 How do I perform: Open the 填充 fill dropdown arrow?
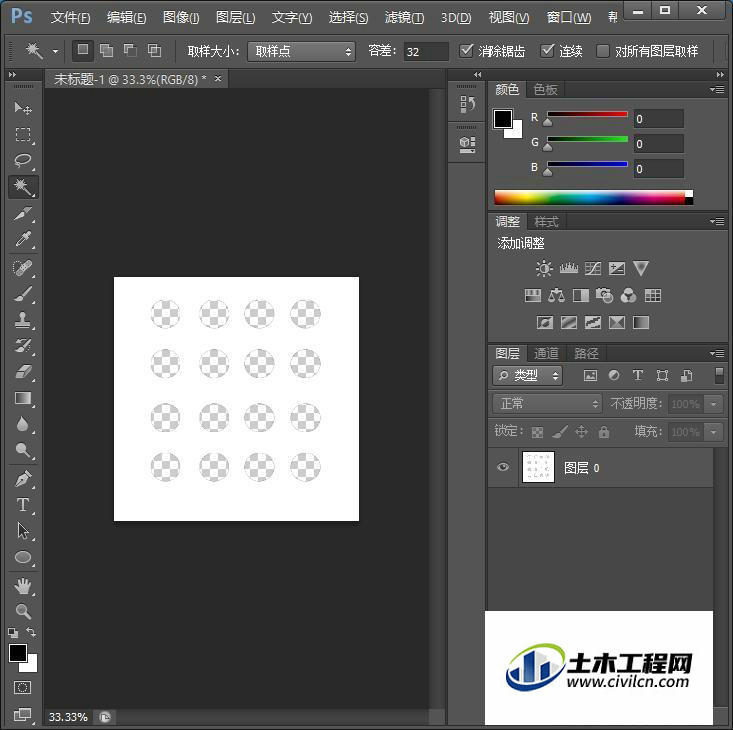(713, 432)
